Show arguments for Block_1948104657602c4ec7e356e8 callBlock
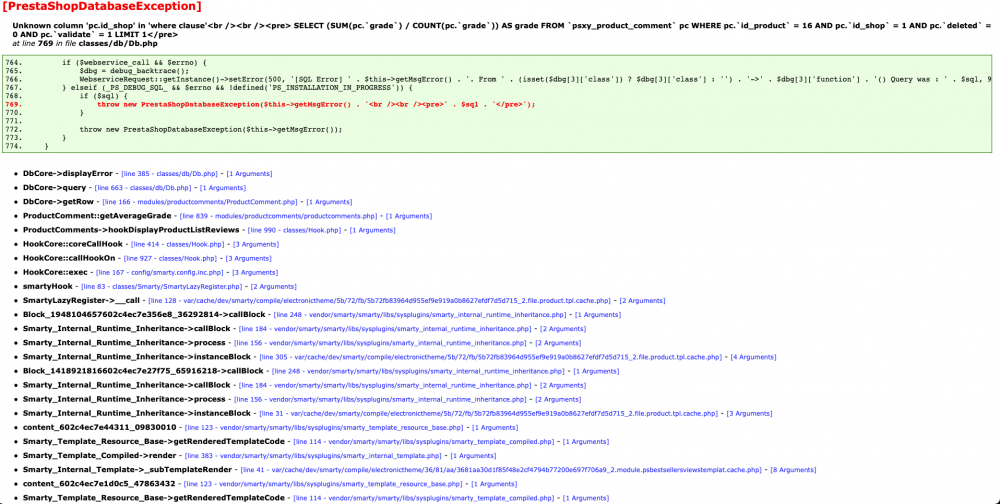Screen dimensions: 1000x504 pos(598,315)
